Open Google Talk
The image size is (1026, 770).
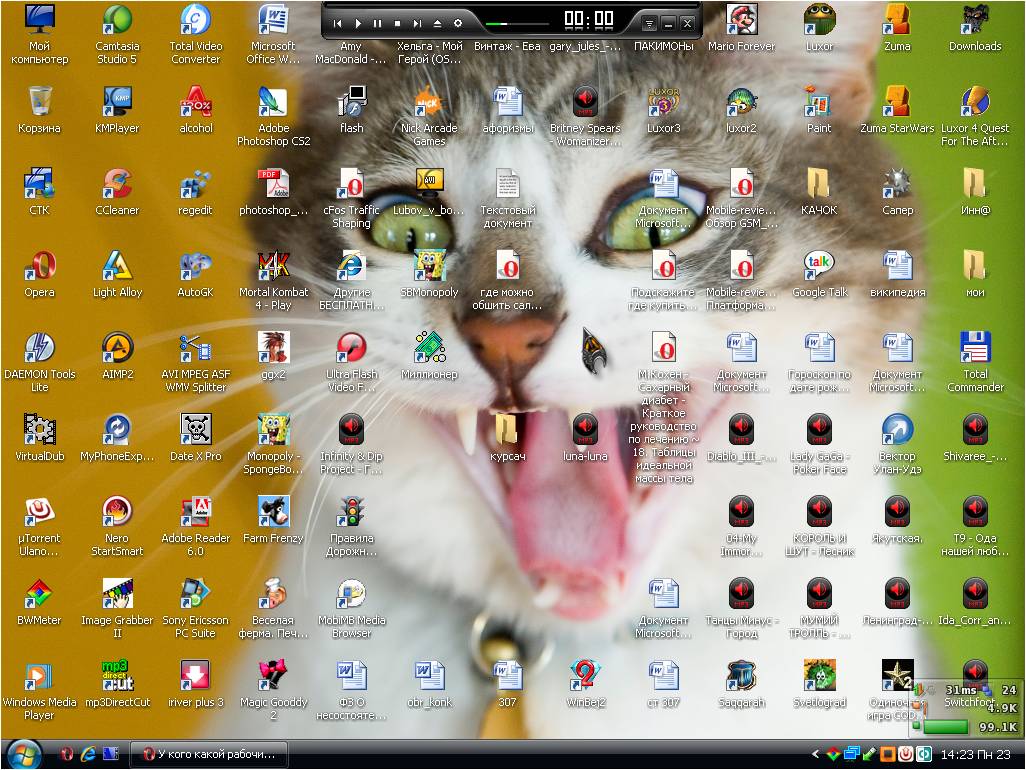pos(818,266)
